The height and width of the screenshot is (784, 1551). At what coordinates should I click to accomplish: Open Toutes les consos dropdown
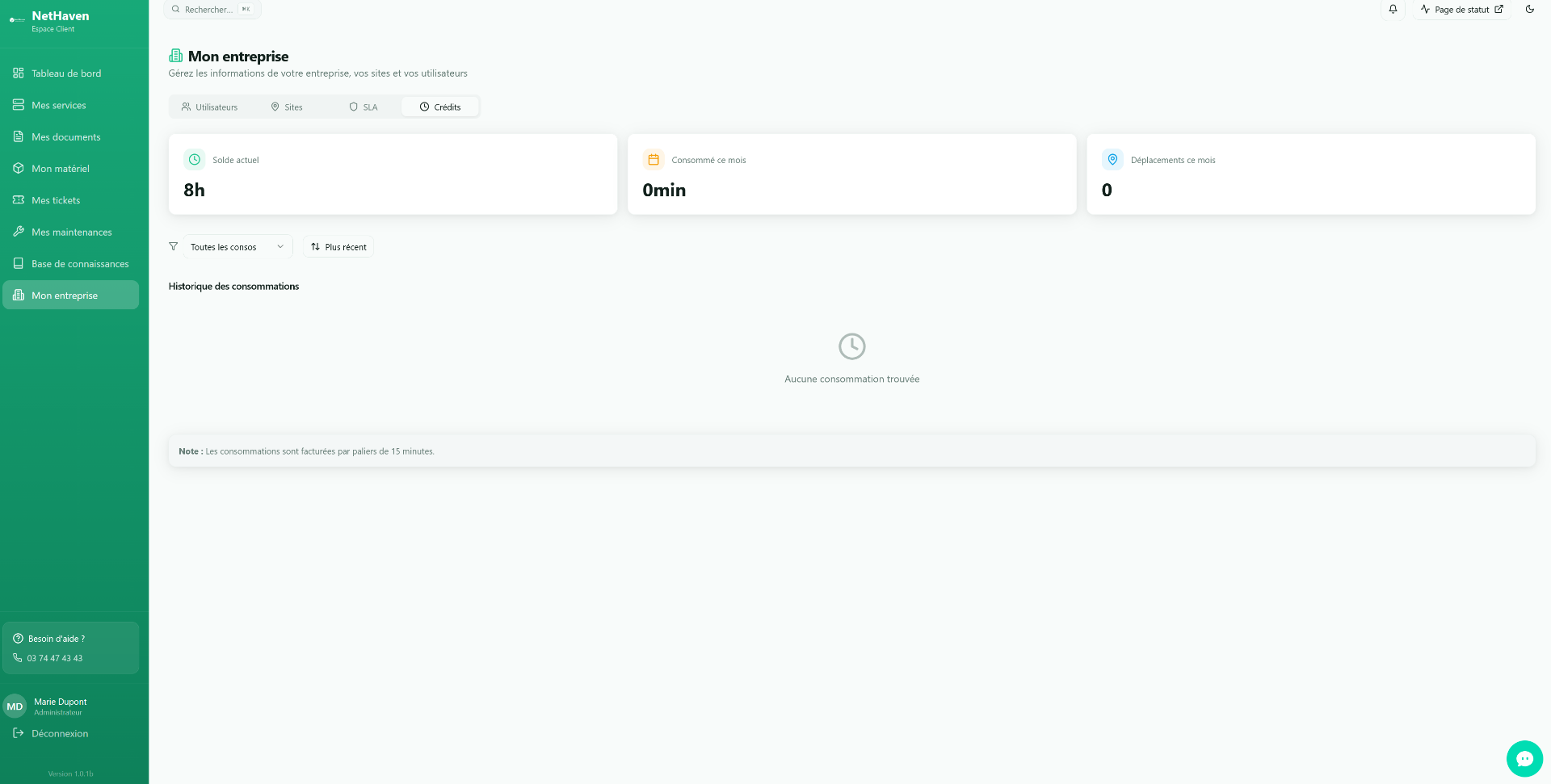click(x=237, y=247)
